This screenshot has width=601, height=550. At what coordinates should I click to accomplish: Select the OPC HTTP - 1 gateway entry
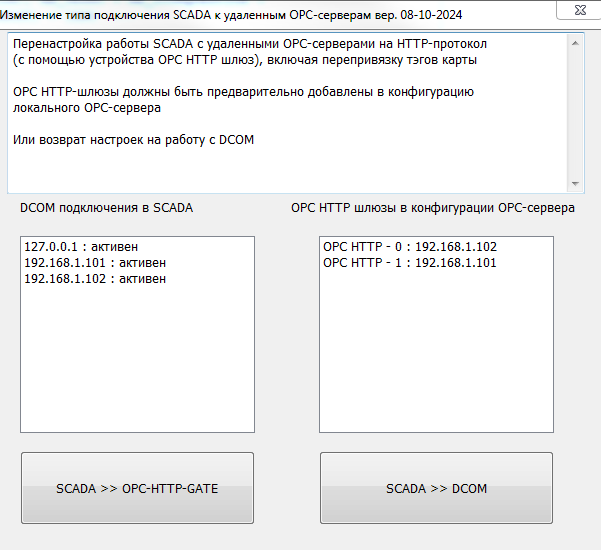(x=409, y=263)
